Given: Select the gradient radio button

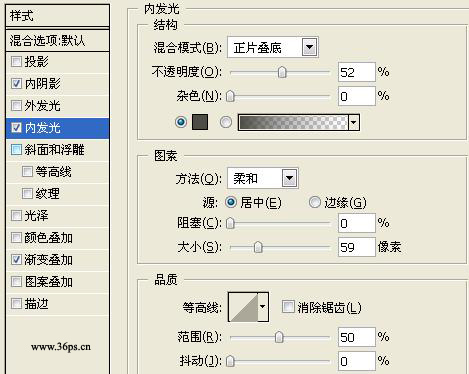Looking at the screenshot, I should (226, 122).
